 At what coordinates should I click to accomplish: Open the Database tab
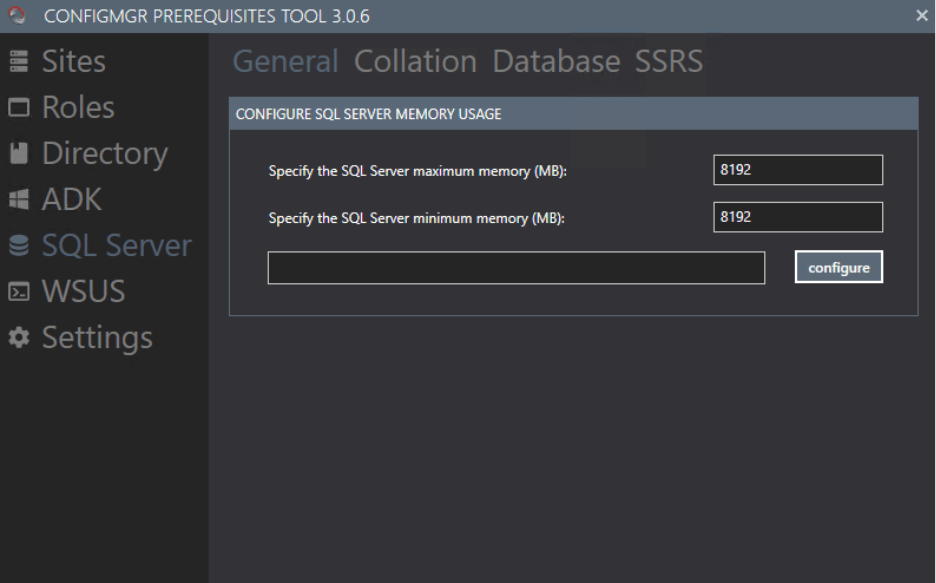[556, 61]
